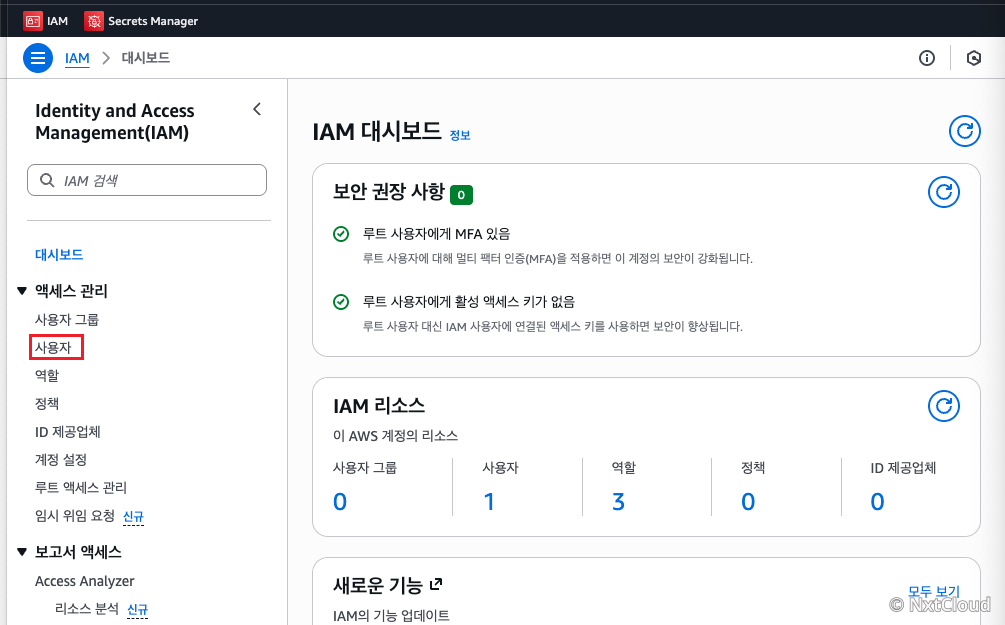Click the 루트 사용자에게 활성 액세스 키가 없음 text
1005x625 pixels.
(469, 301)
